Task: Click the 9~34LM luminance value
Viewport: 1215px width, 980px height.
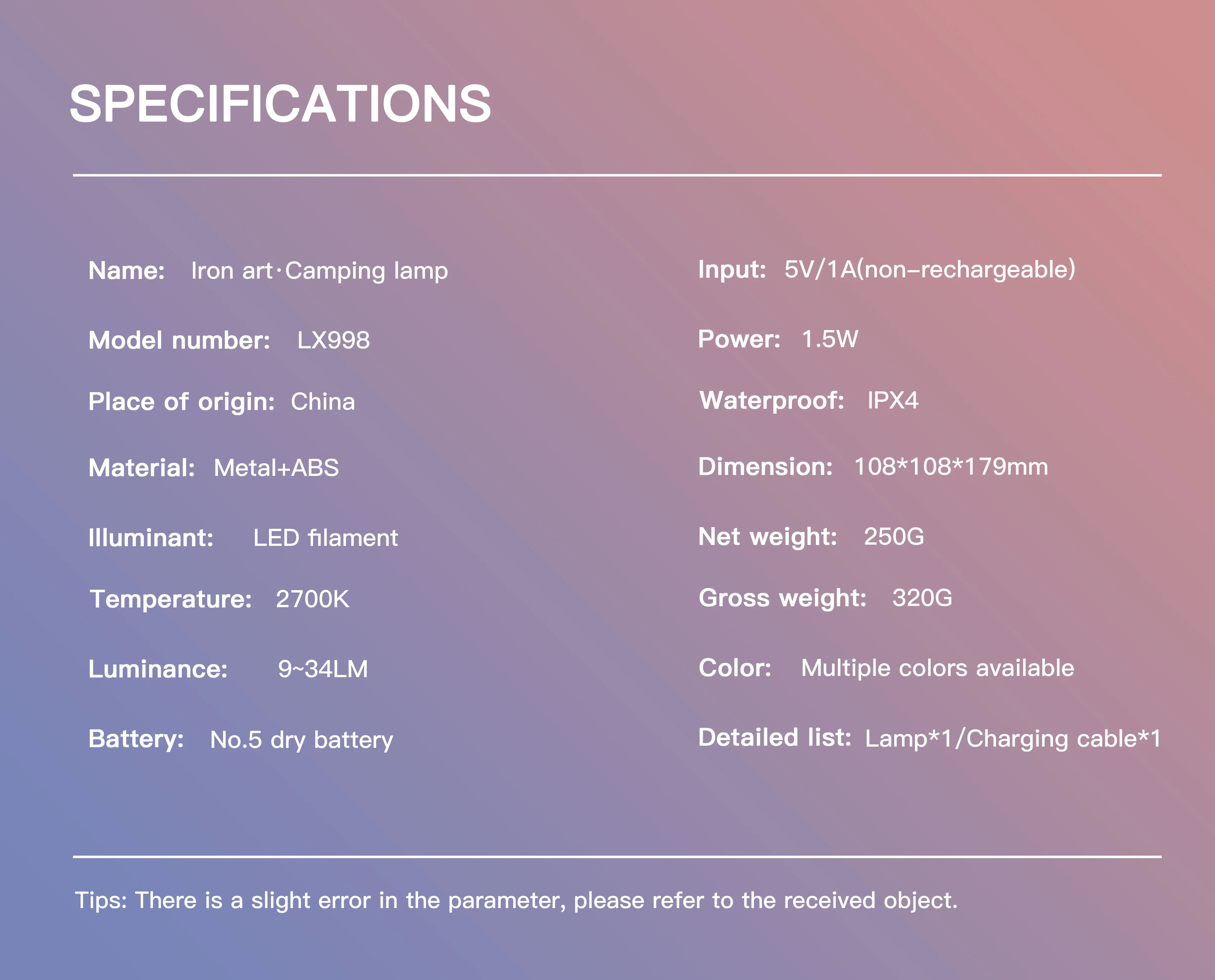Action: point(322,669)
